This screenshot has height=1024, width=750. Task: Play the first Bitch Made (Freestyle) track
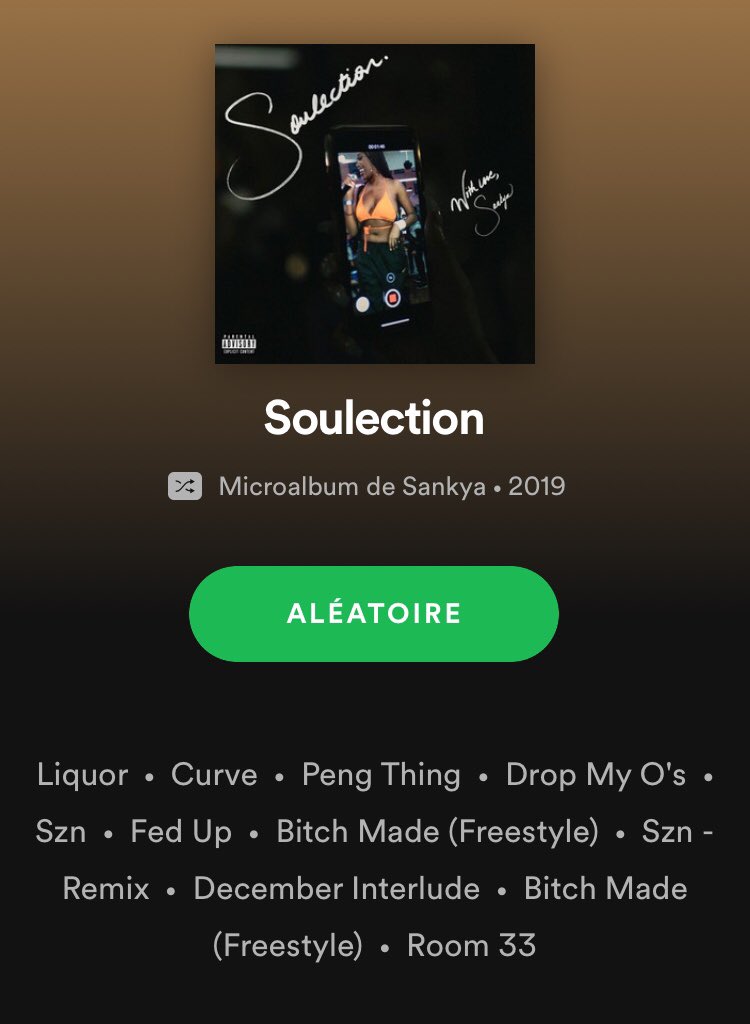[437, 832]
